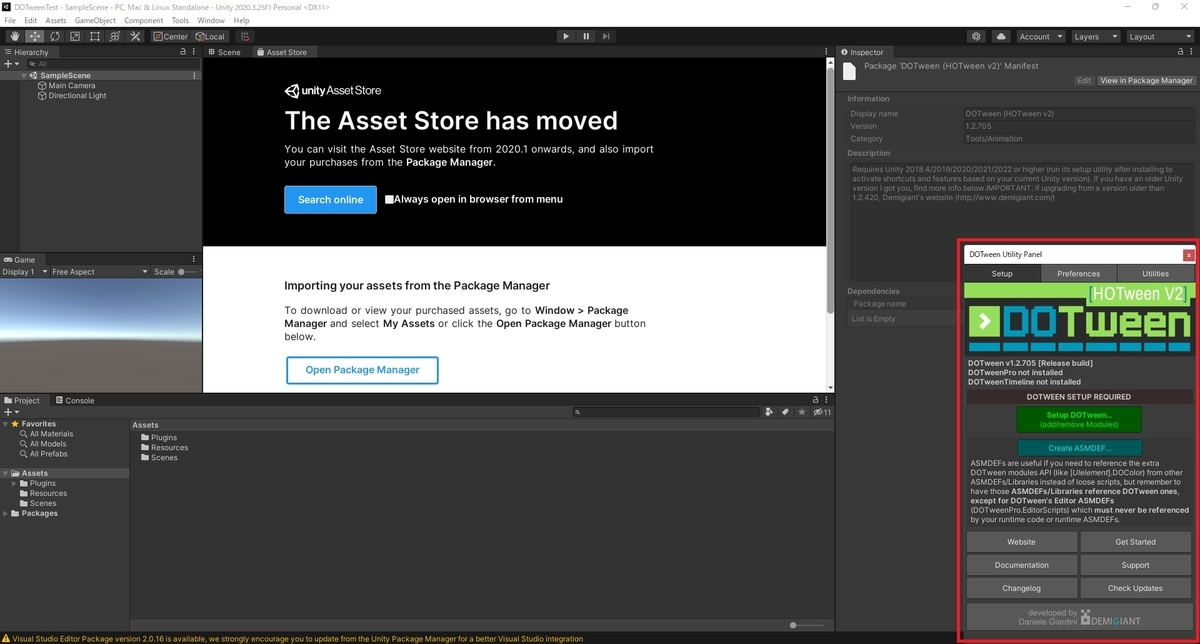This screenshot has height=644, width=1200.
Task: Search by type icon in Project
Action: pos(769,412)
